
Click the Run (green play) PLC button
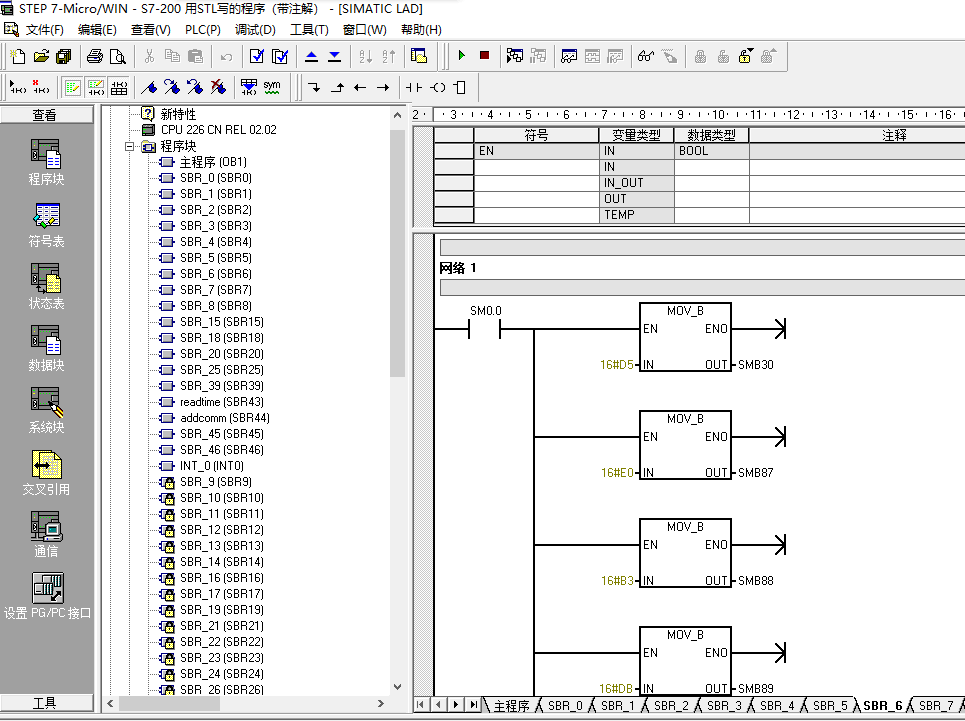(462, 56)
